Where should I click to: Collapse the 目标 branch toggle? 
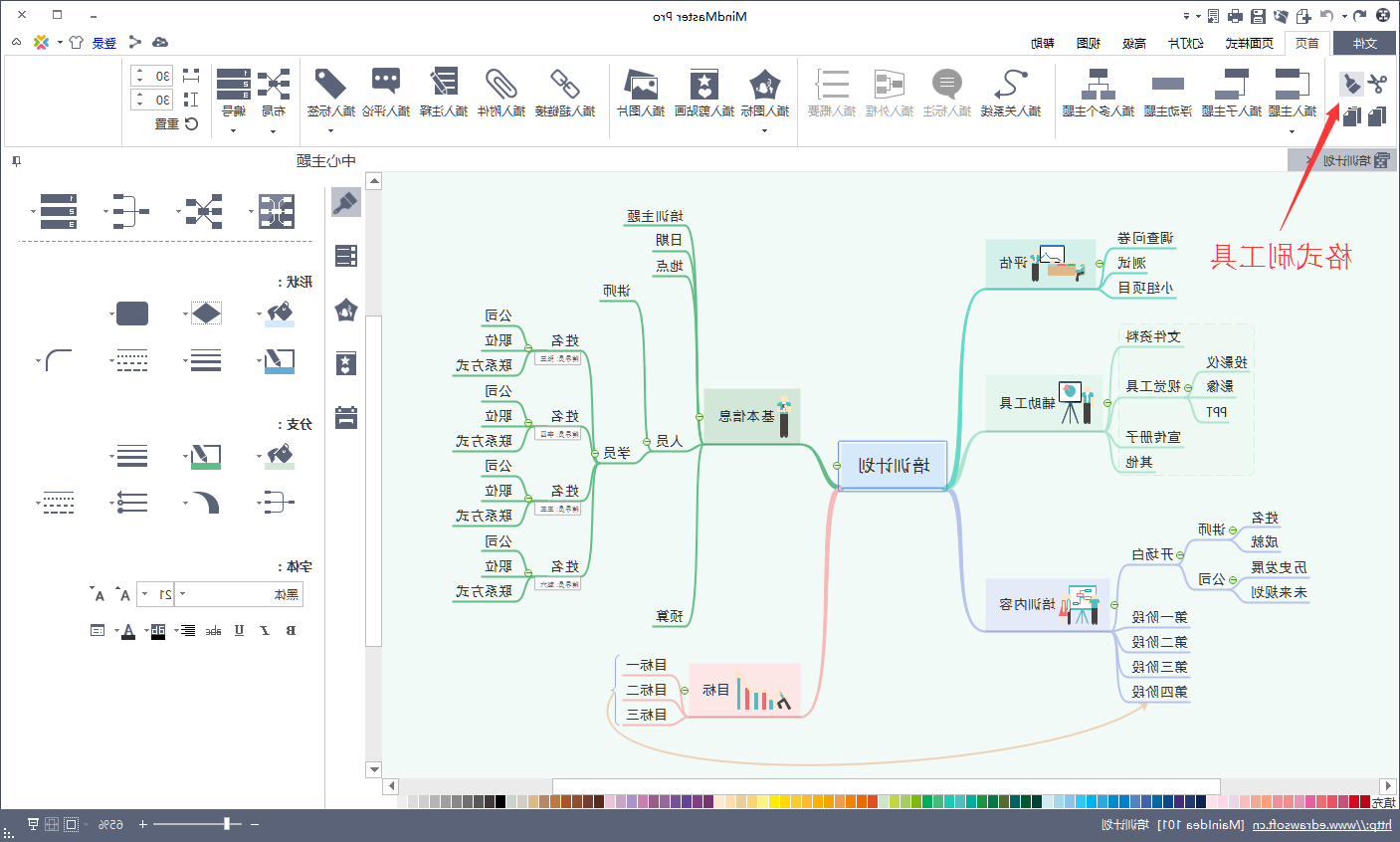[x=685, y=691]
